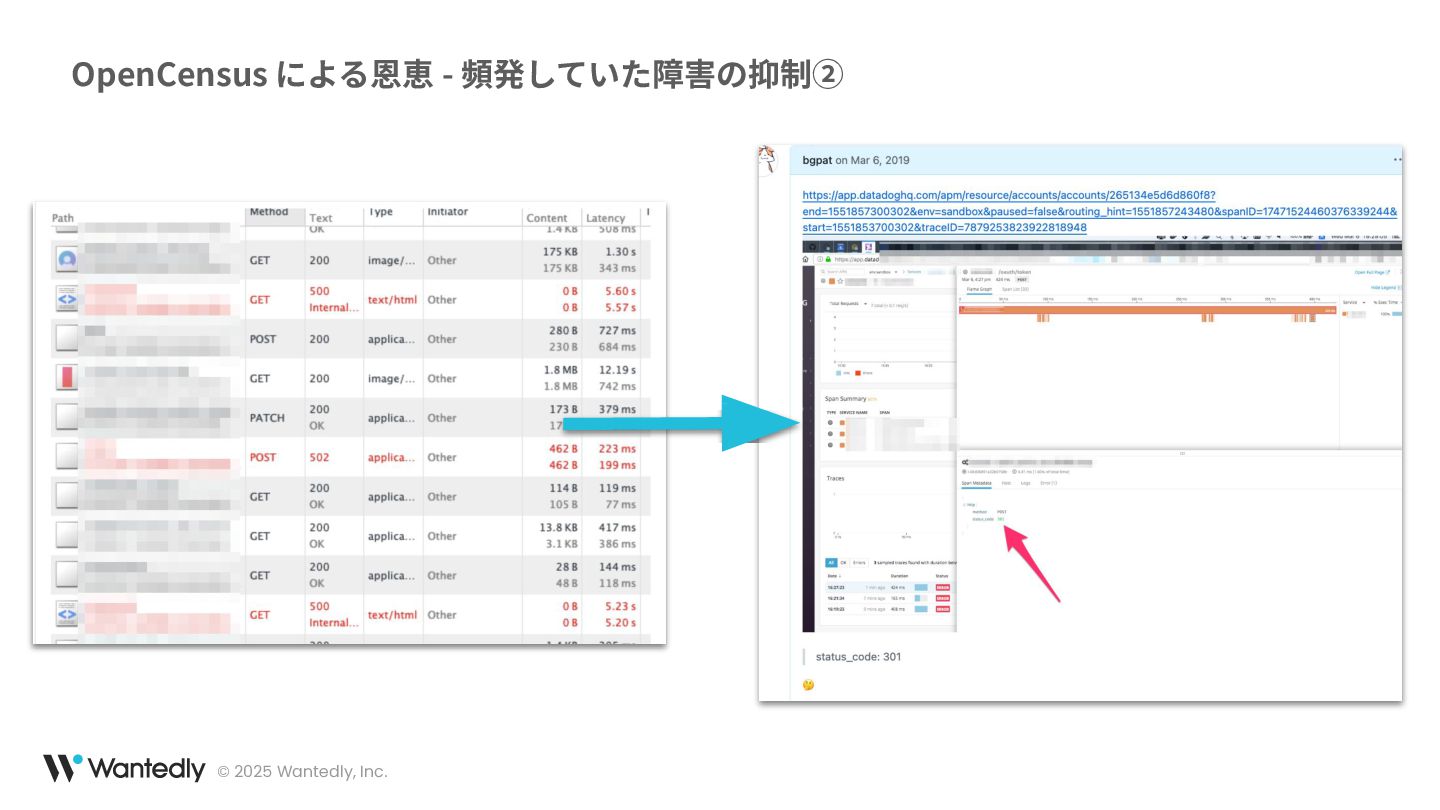This screenshot has height=810, width=1440.
Task: Sort by the Path column header
Action: 63,218
